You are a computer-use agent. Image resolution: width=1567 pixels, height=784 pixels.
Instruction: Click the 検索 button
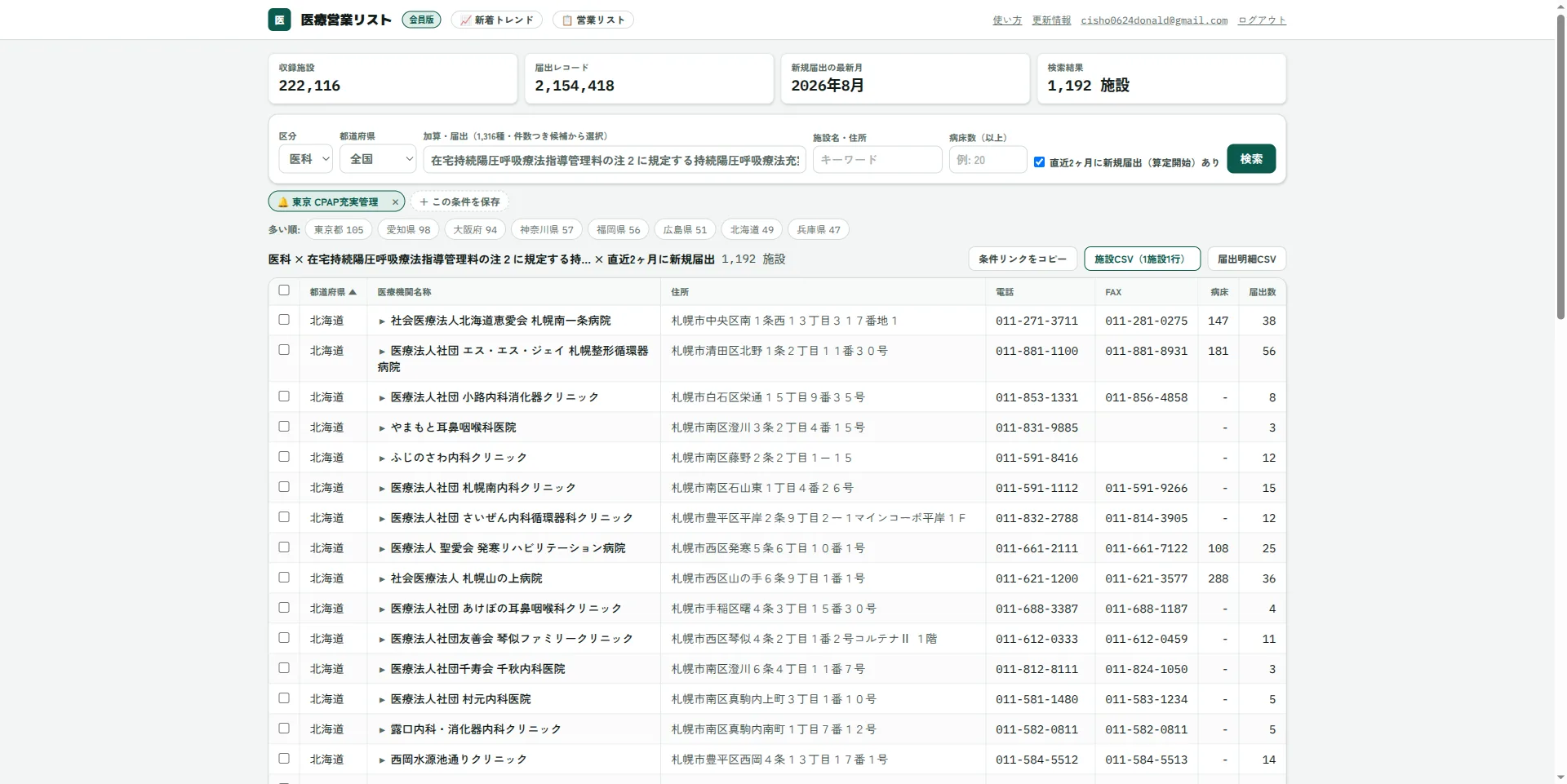1251,158
